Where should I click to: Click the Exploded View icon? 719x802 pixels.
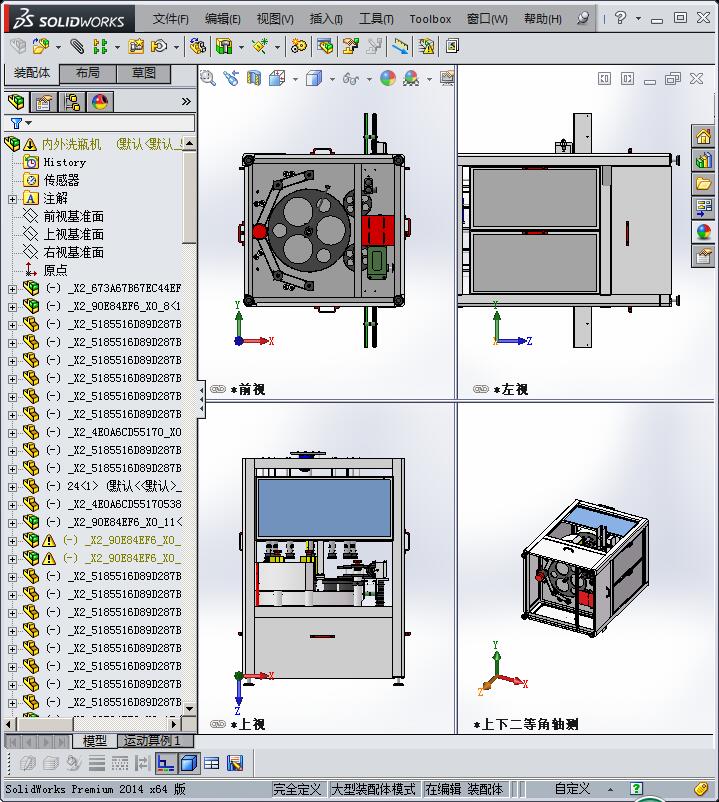(350, 47)
